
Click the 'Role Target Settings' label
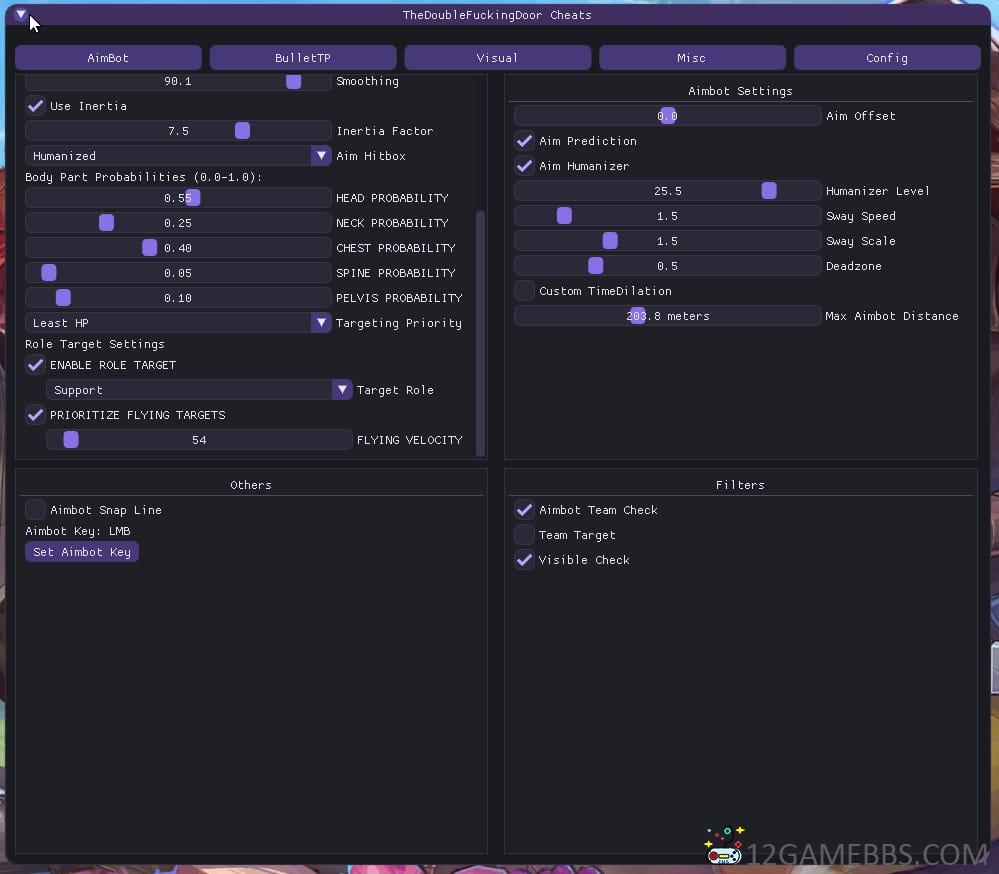[95, 344]
